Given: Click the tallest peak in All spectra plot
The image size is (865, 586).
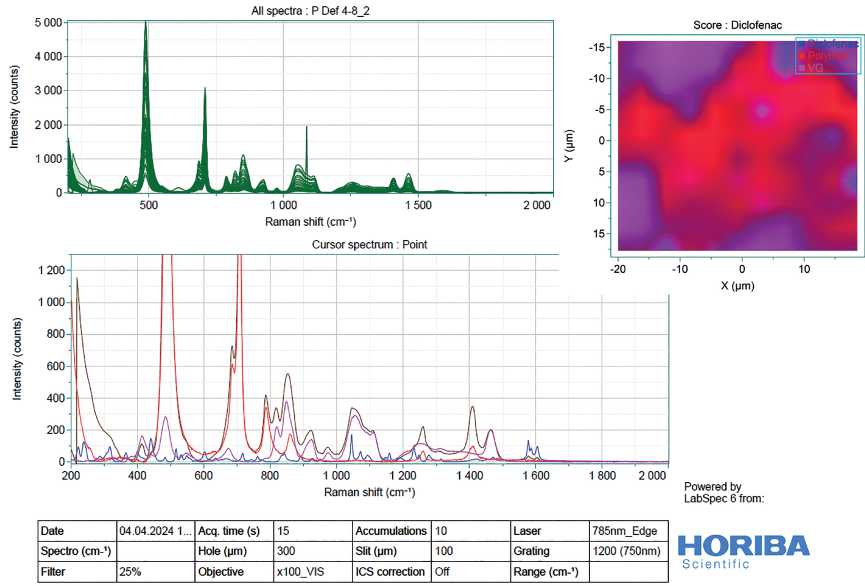Looking at the screenshot, I should [146, 25].
